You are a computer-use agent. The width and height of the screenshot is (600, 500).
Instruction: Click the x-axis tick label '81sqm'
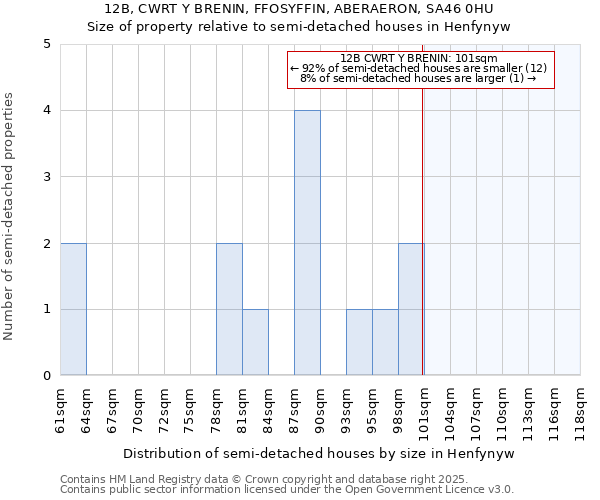243,411
